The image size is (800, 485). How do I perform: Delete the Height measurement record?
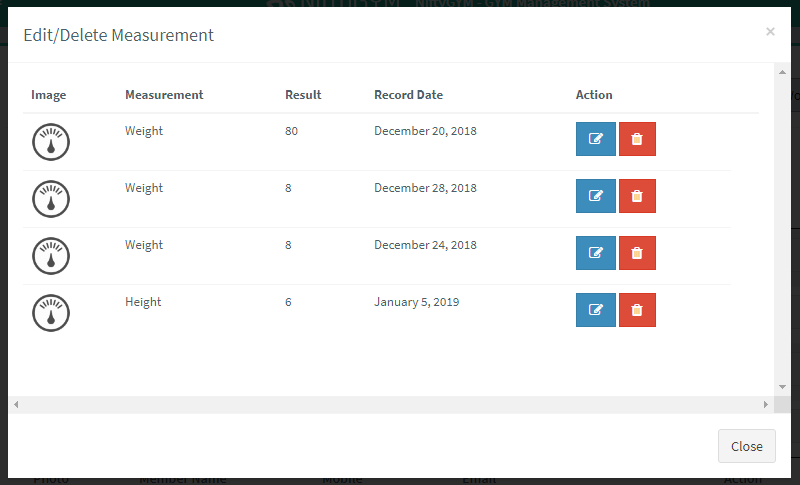tap(637, 310)
